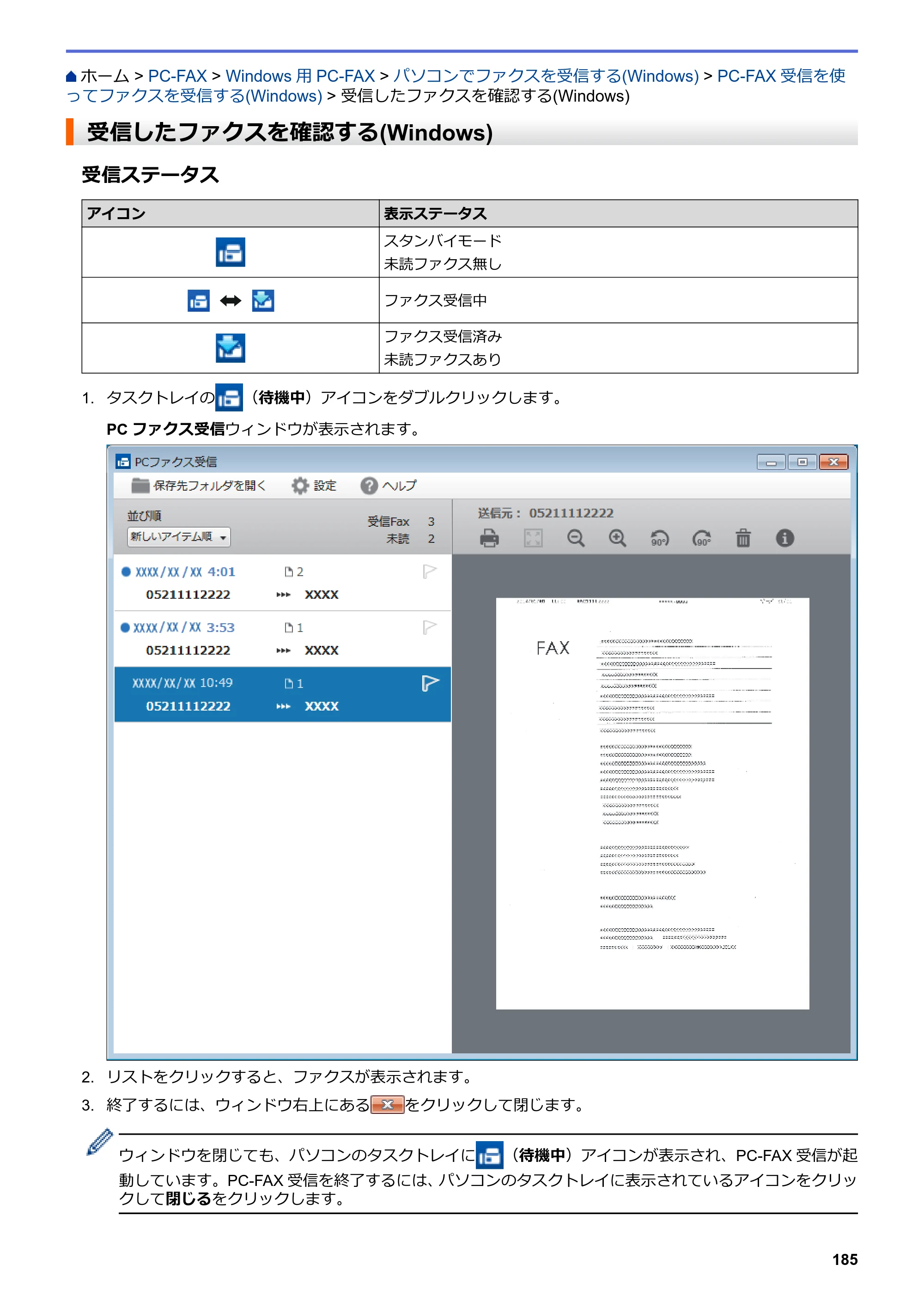Maximize the PCファクス受信 window
The width and height of the screenshot is (924, 1307).
[x=802, y=462]
